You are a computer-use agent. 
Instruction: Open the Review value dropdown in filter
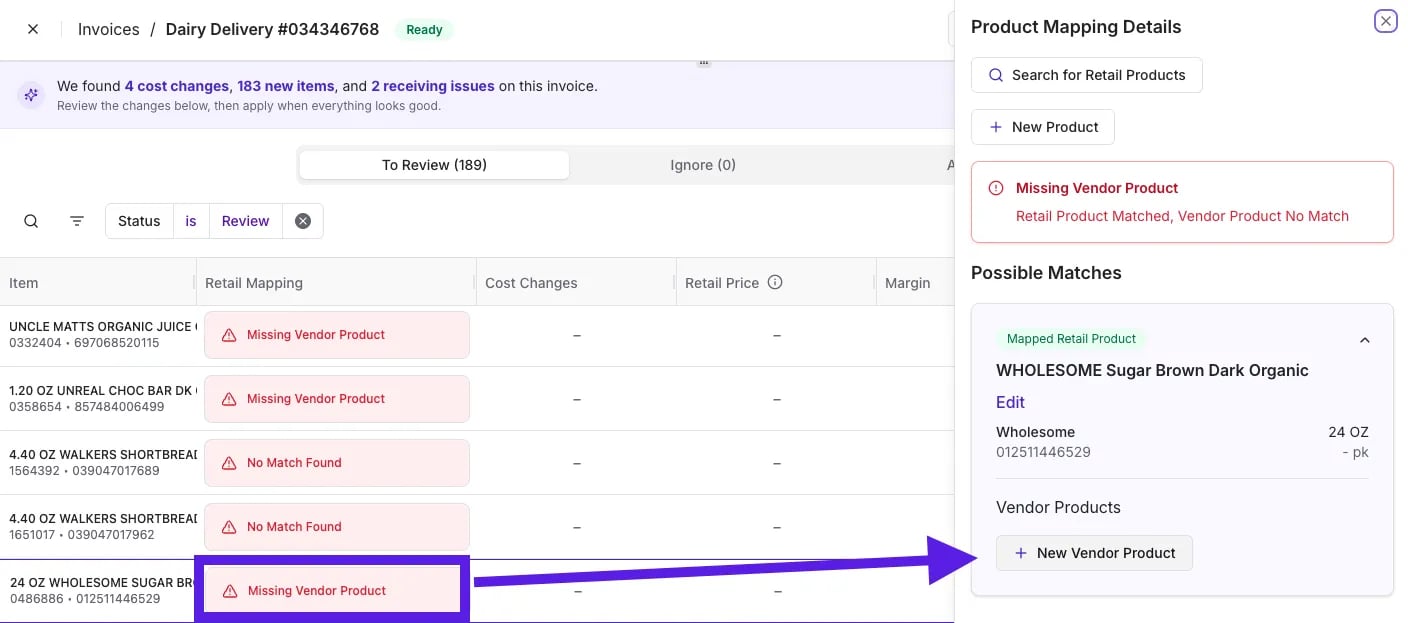[246, 221]
